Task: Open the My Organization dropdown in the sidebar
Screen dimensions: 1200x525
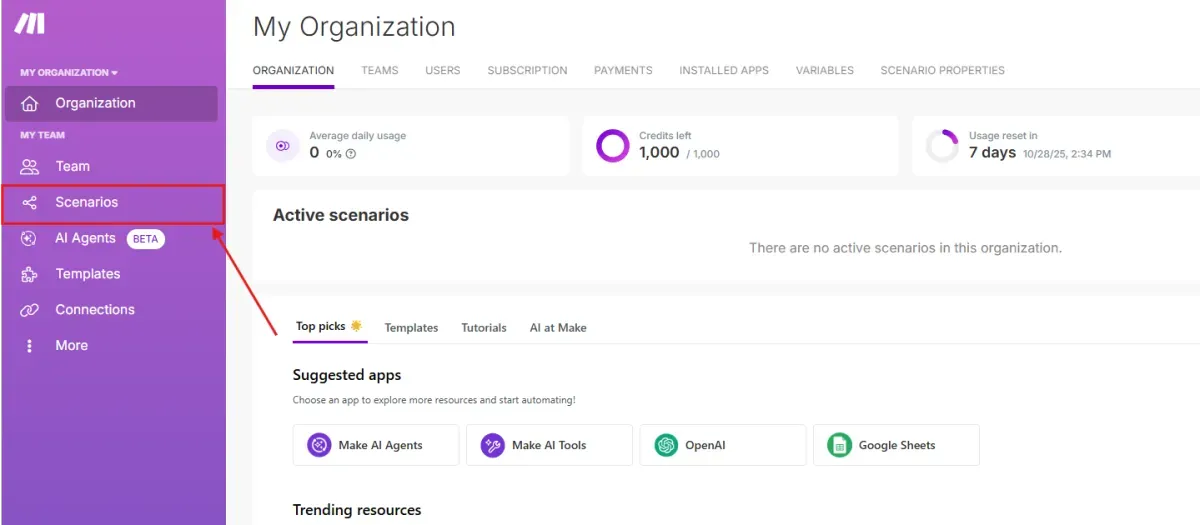Action: [69, 73]
